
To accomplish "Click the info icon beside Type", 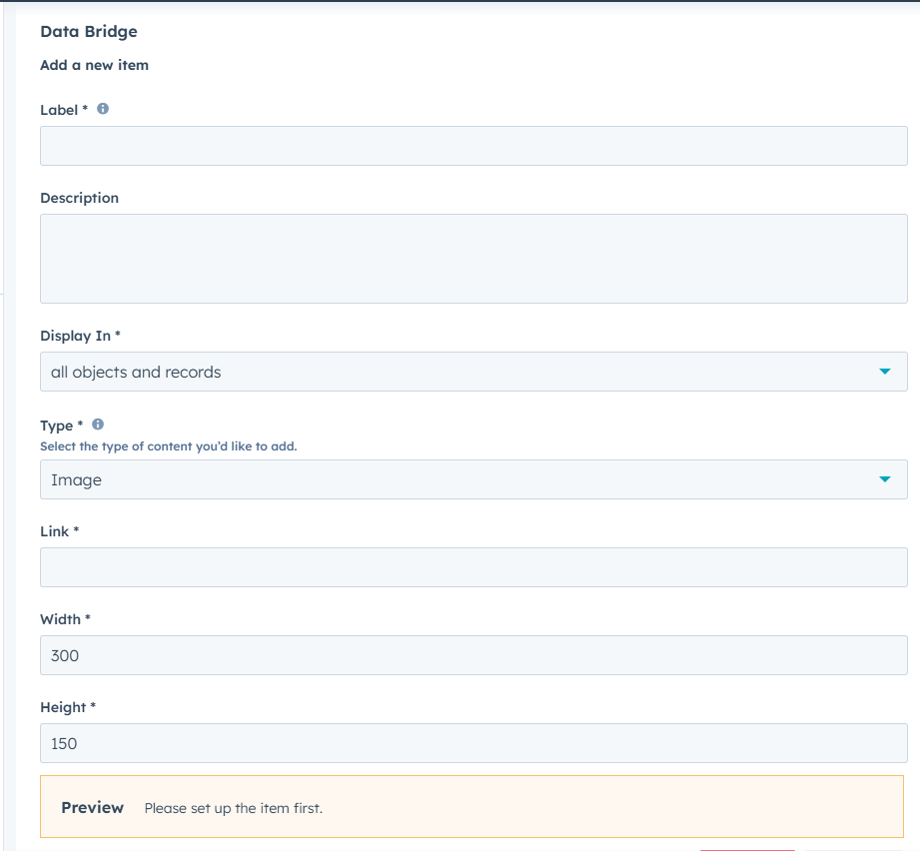I will (98, 424).
